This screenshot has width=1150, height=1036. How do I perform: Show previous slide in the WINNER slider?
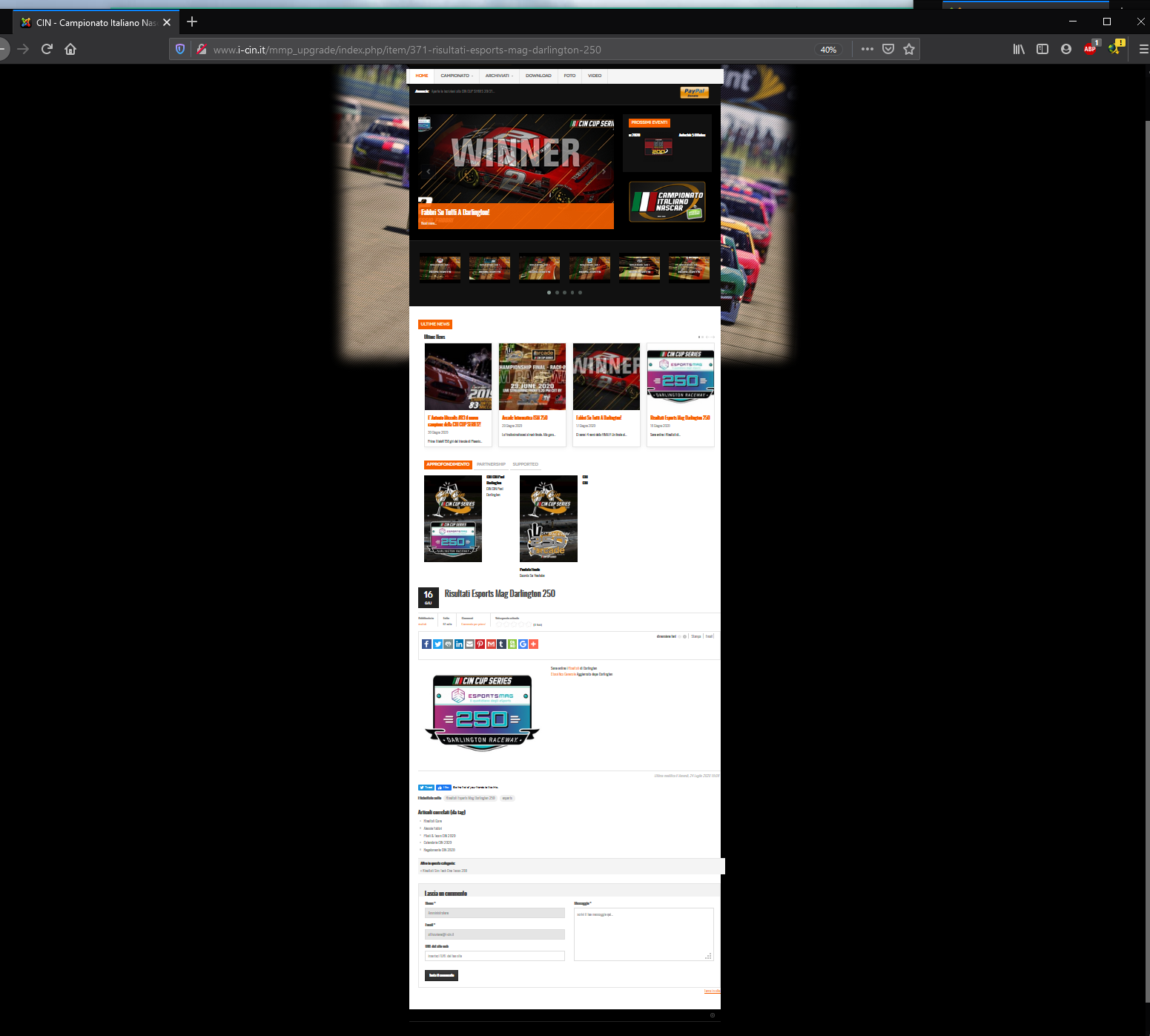point(428,171)
